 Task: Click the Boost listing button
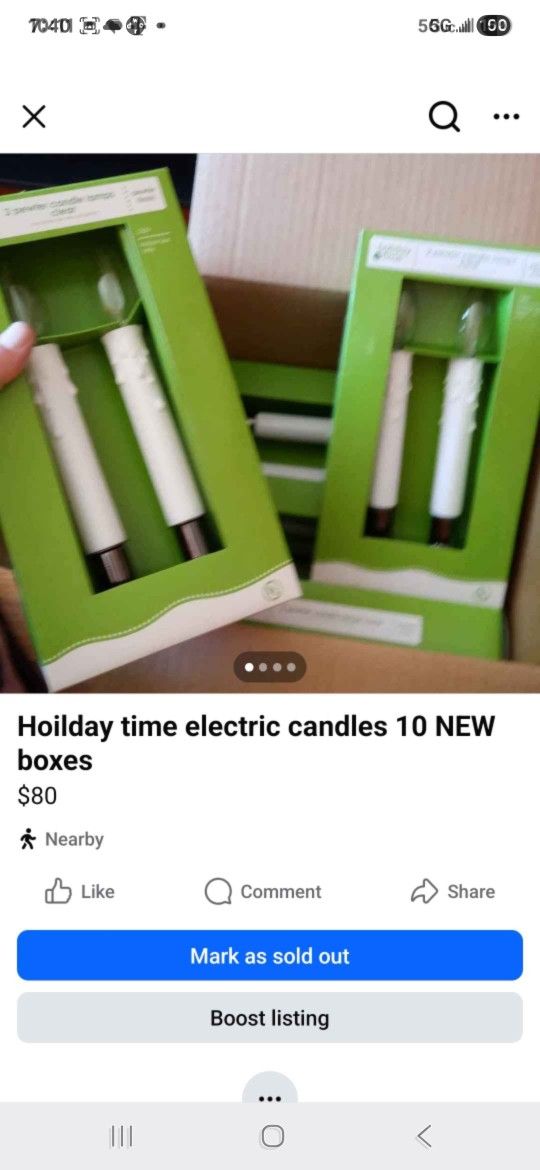point(270,1018)
